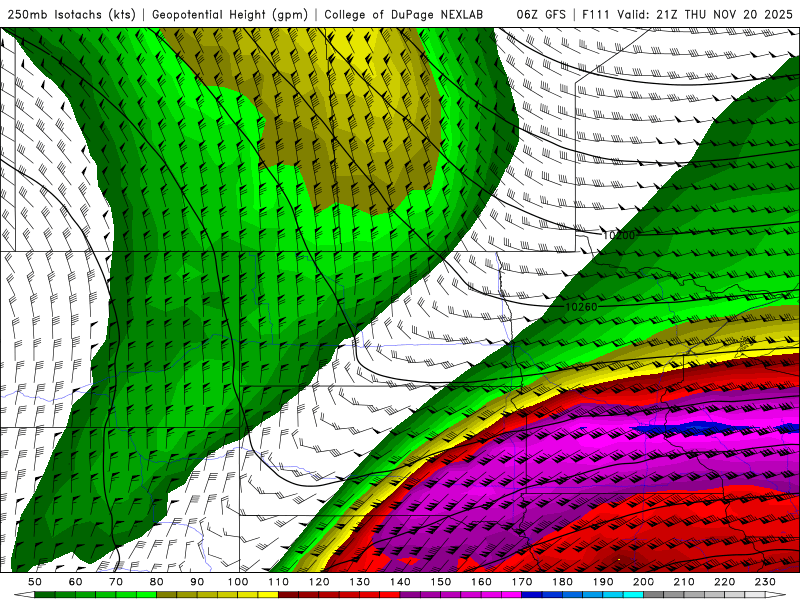800x600 pixels.
Task: Click the 180 legend label
Action: [562, 582]
